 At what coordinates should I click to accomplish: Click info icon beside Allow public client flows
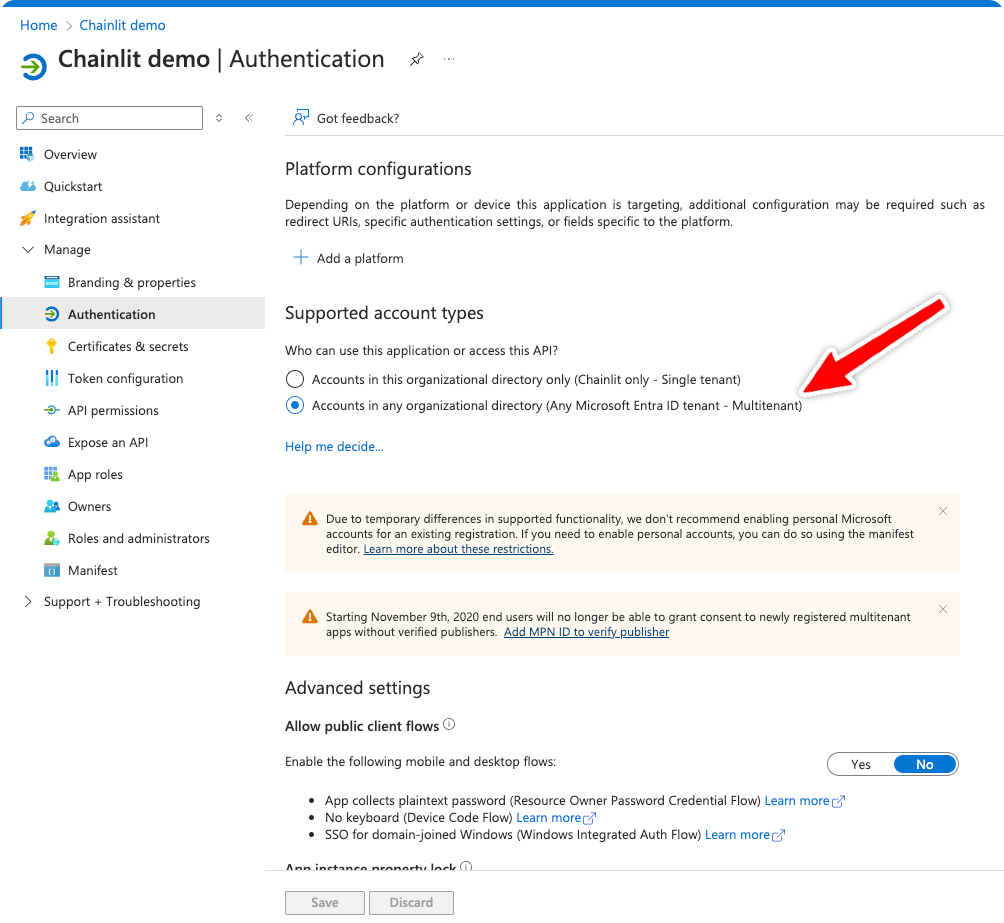(x=449, y=724)
